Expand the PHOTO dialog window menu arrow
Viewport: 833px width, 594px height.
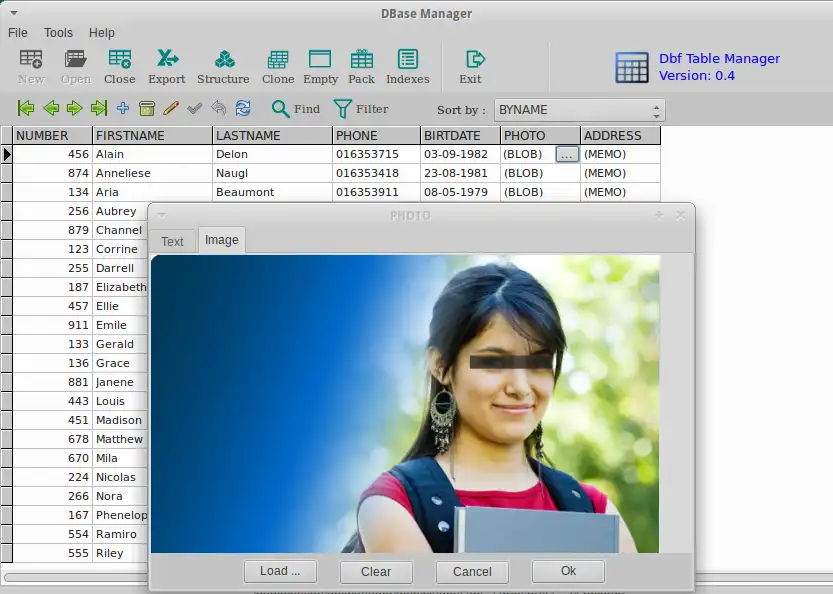click(162, 215)
